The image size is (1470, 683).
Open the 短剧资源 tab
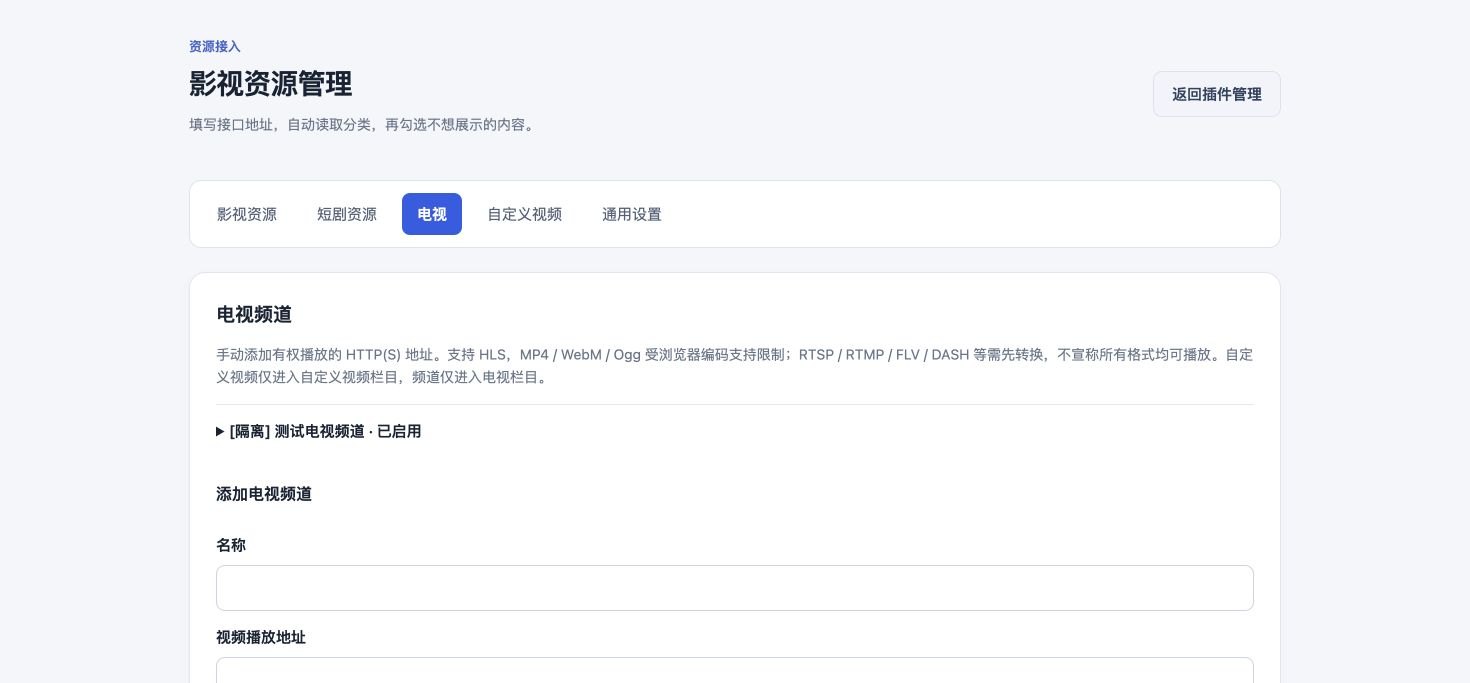(x=347, y=214)
